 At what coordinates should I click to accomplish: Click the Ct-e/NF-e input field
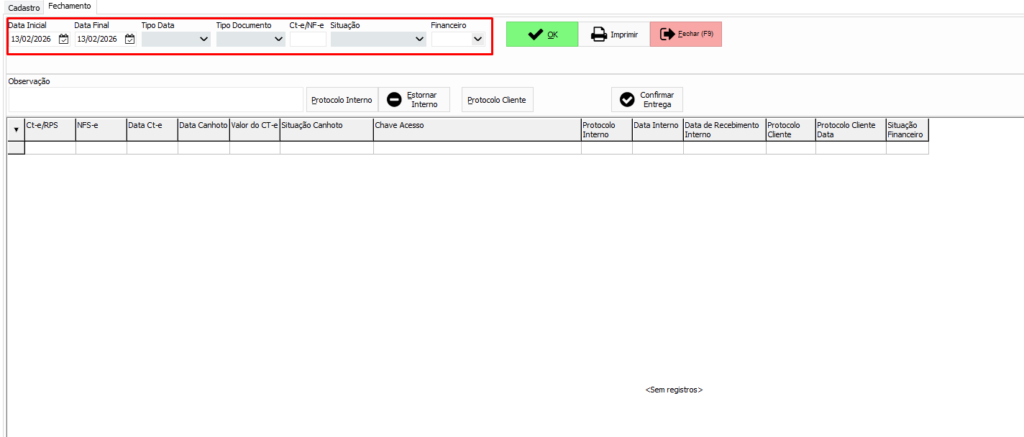(x=307, y=39)
